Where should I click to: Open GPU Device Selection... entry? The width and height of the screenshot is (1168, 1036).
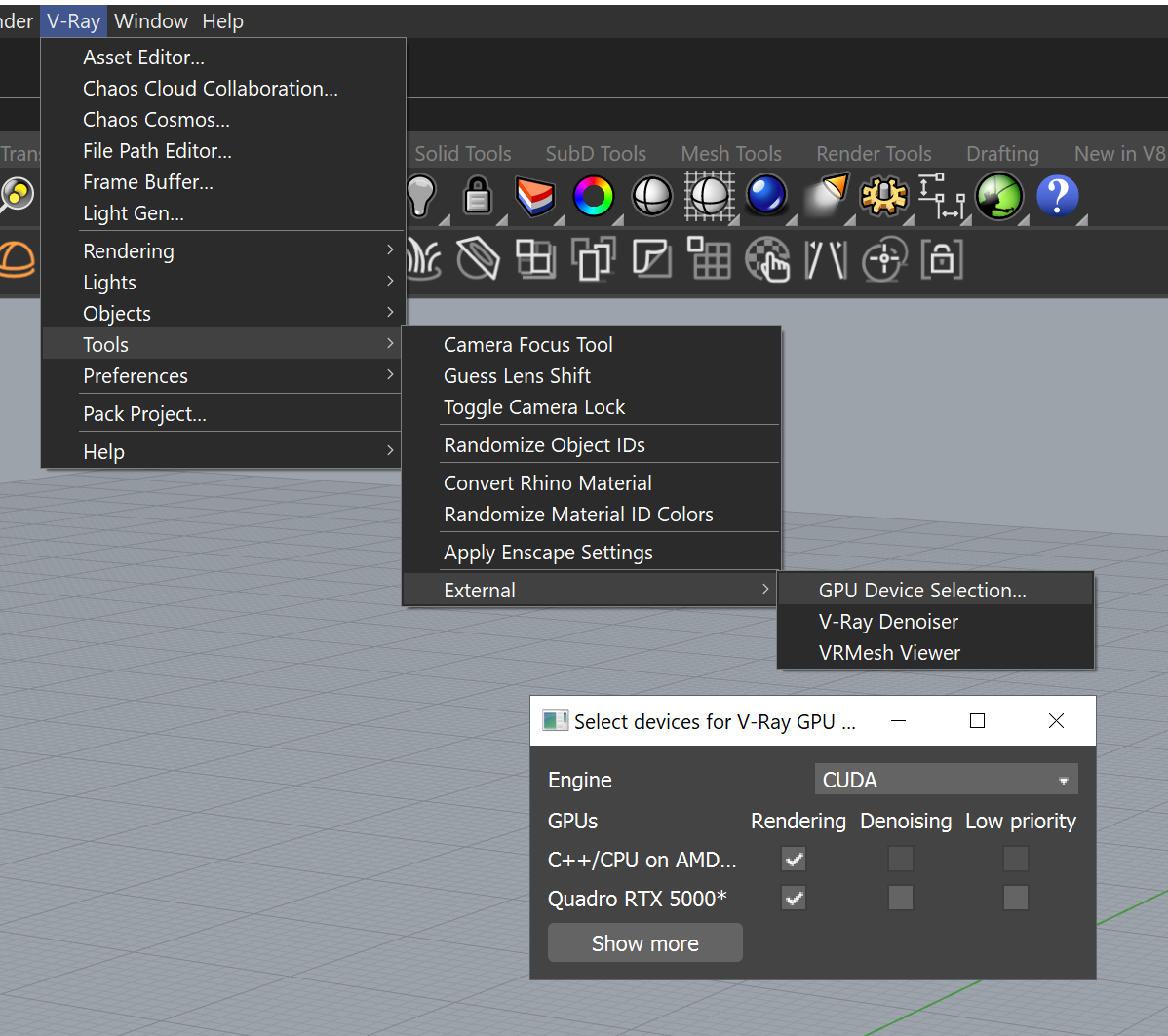pos(936,590)
